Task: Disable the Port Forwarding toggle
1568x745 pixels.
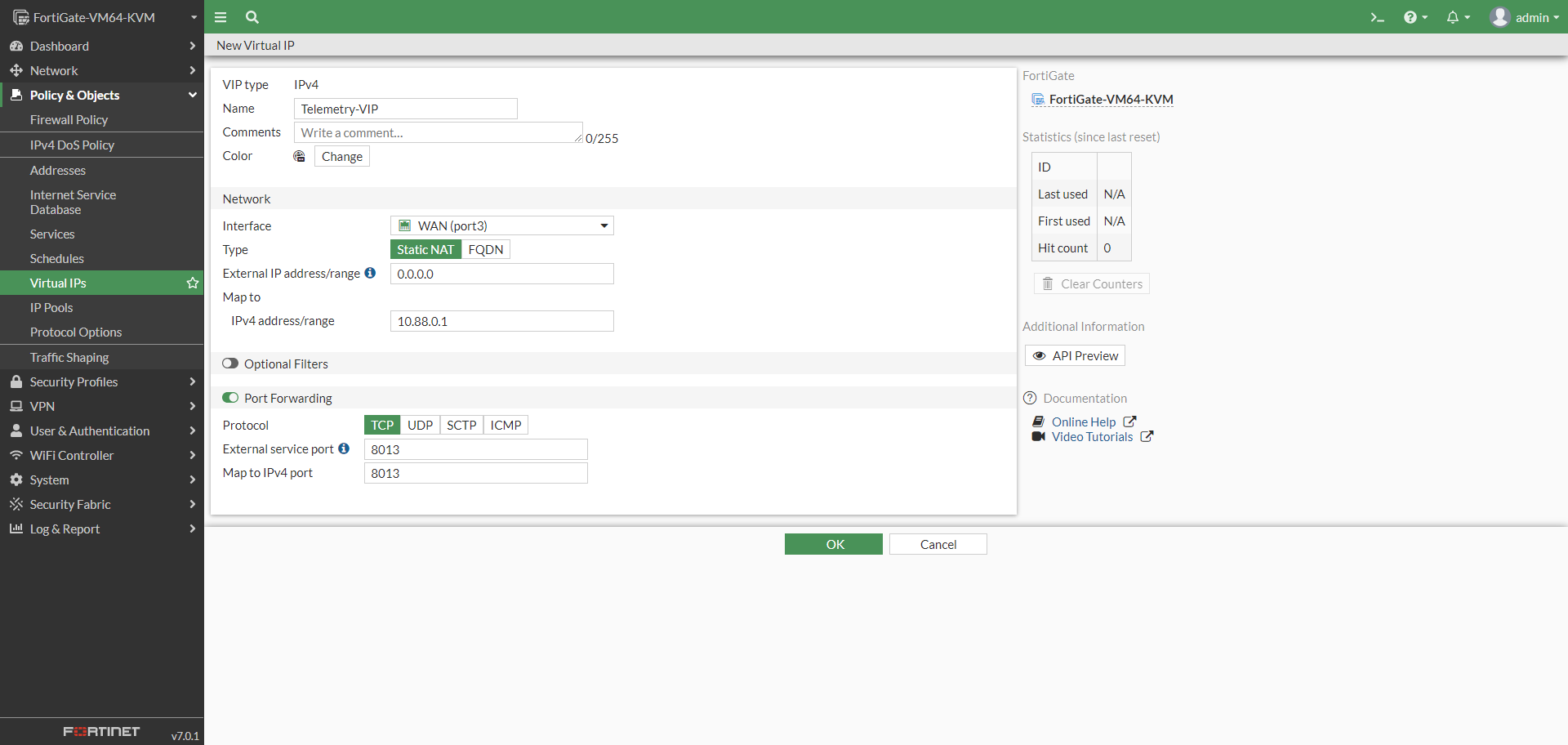Action: tap(230, 398)
